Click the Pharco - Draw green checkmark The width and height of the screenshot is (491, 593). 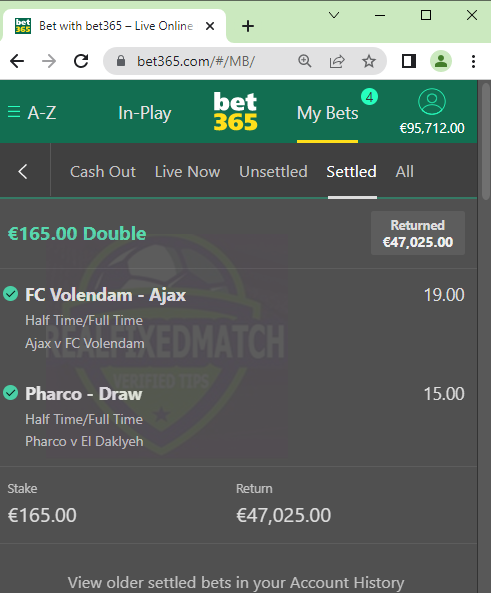pos(11,393)
